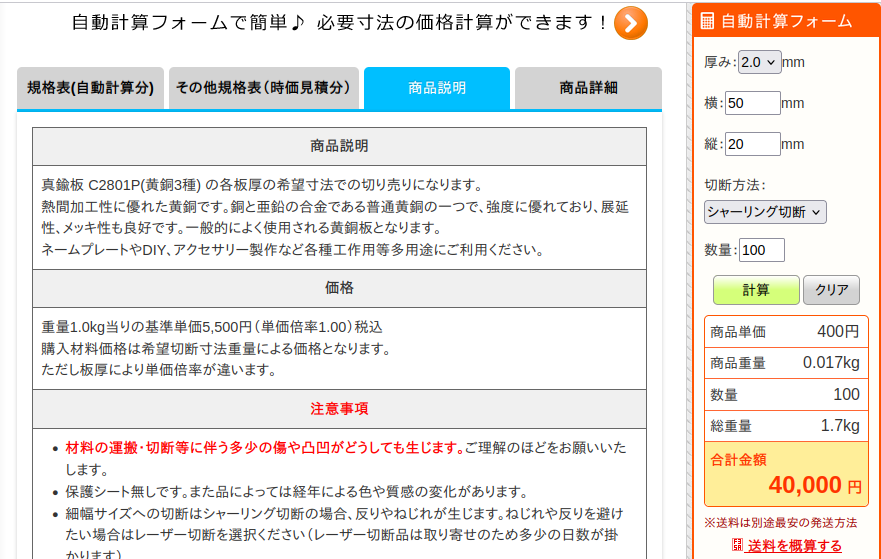This screenshot has height=559, width=881.
Task: Click the 注意事項 heading in red
Action: click(339, 409)
